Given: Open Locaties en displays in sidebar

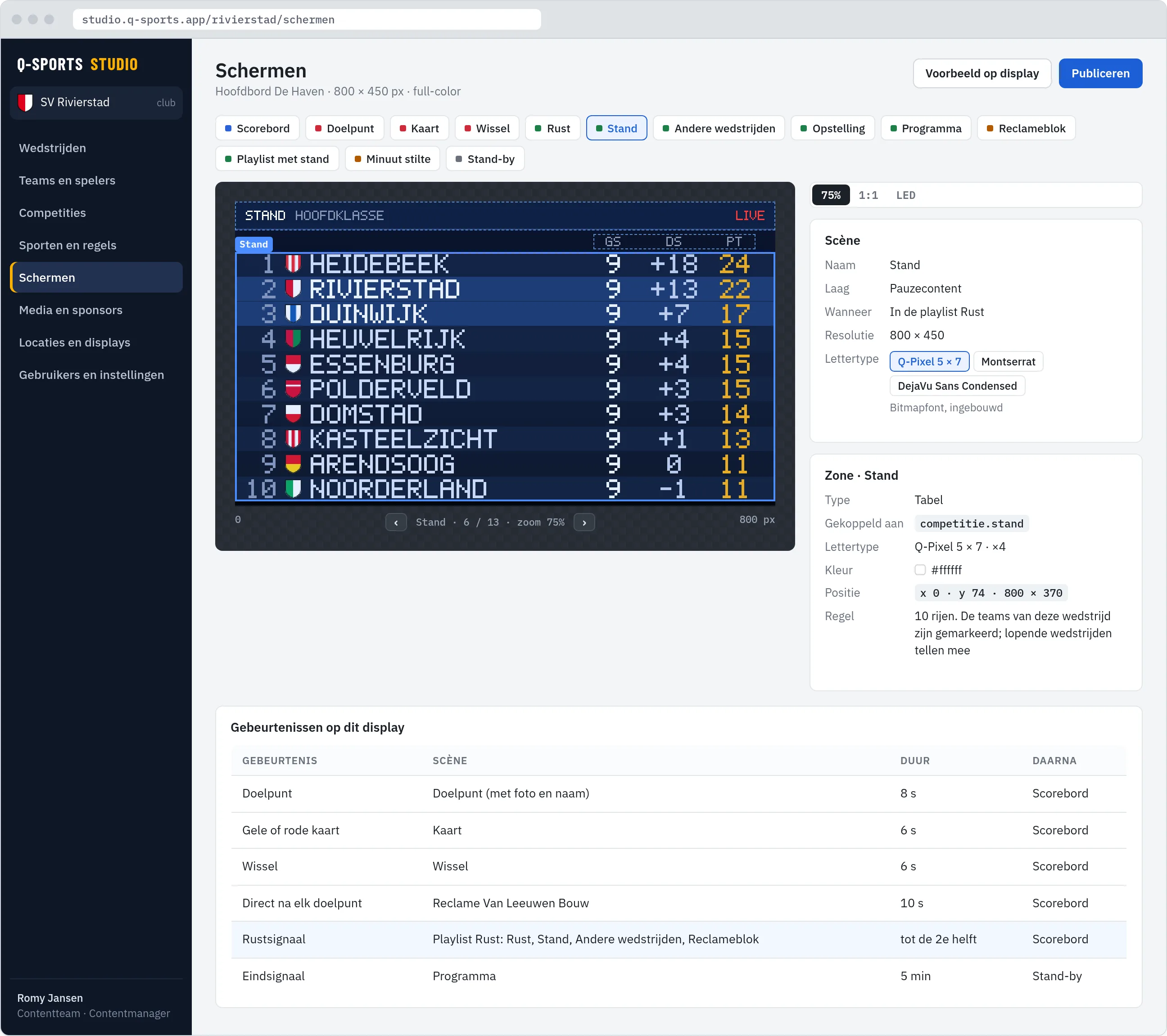Looking at the screenshot, I should coord(96,343).
